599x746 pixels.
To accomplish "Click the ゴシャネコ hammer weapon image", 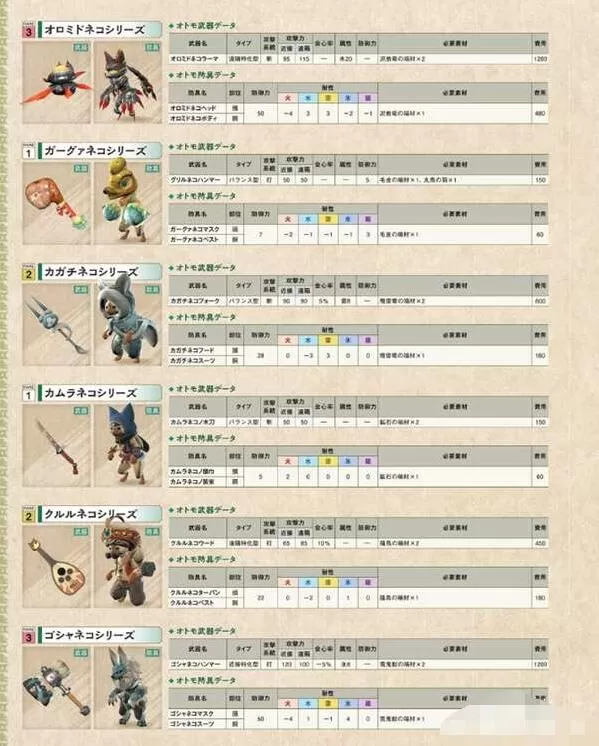I will coord(56,688).
